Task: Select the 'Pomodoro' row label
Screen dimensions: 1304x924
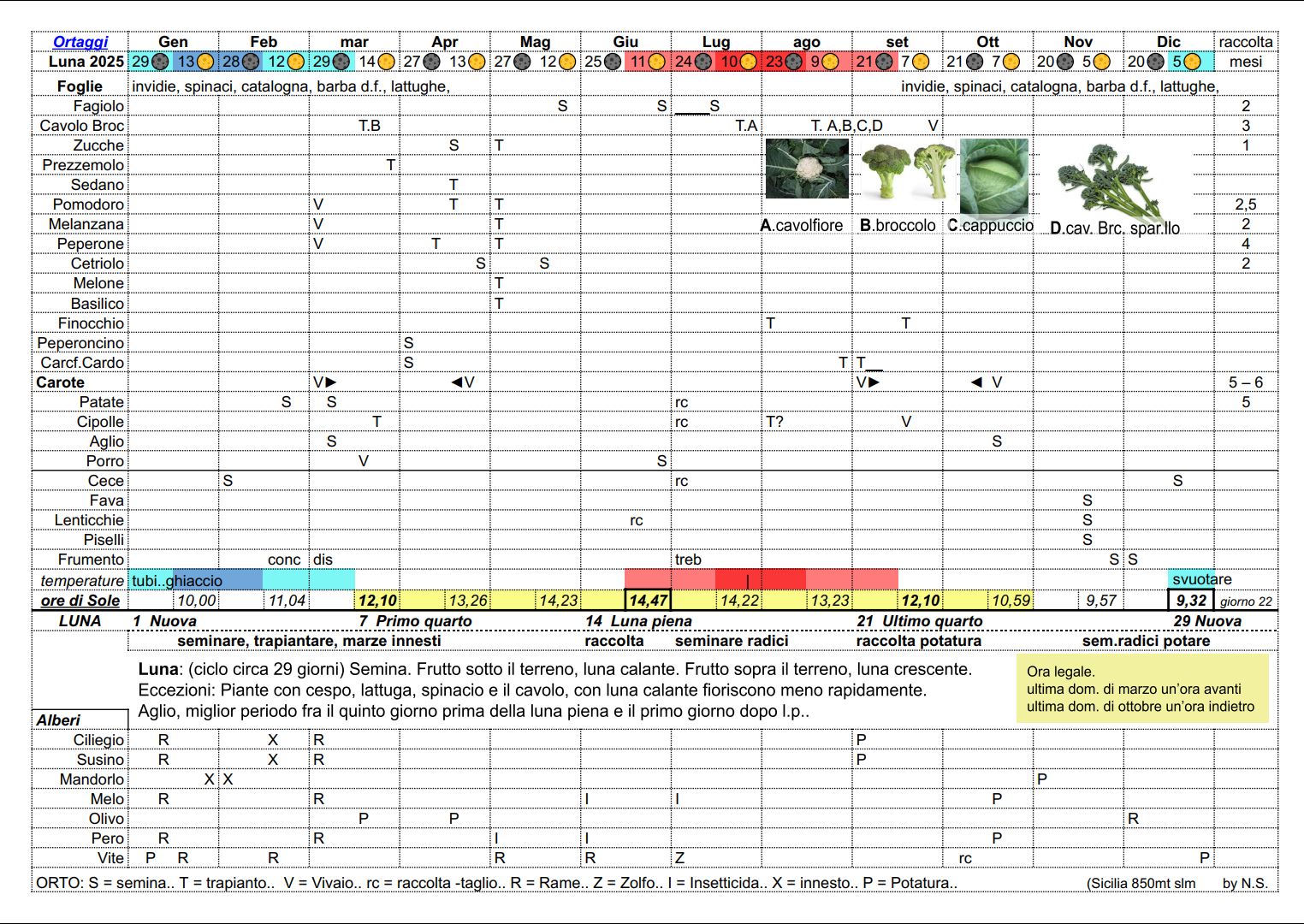Action: [x=88, y=204]
